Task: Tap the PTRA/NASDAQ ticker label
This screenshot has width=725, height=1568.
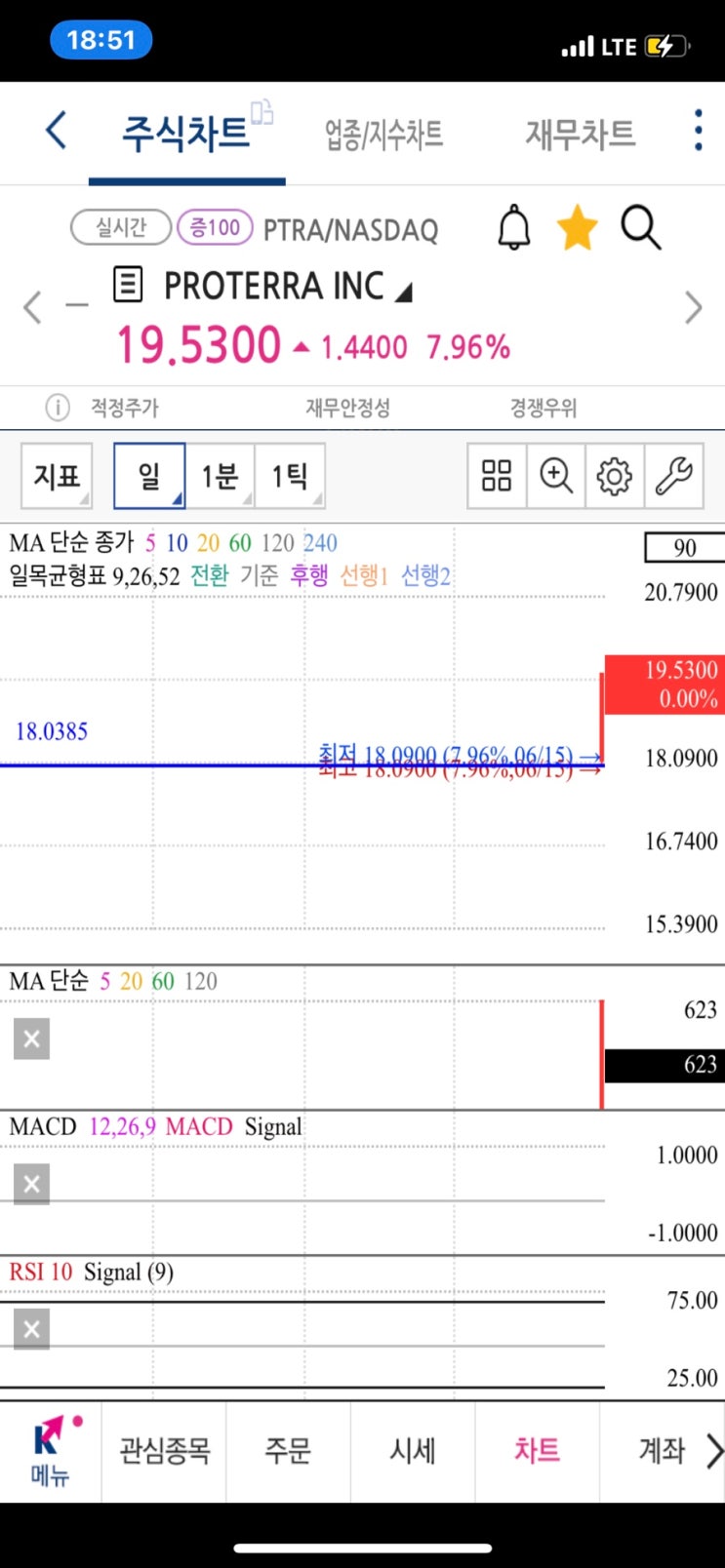Action: [350, 229]
